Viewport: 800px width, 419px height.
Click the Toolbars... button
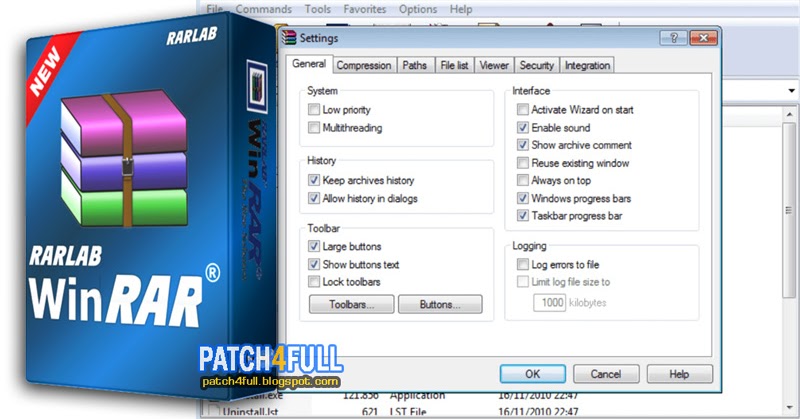click(352, 304)
